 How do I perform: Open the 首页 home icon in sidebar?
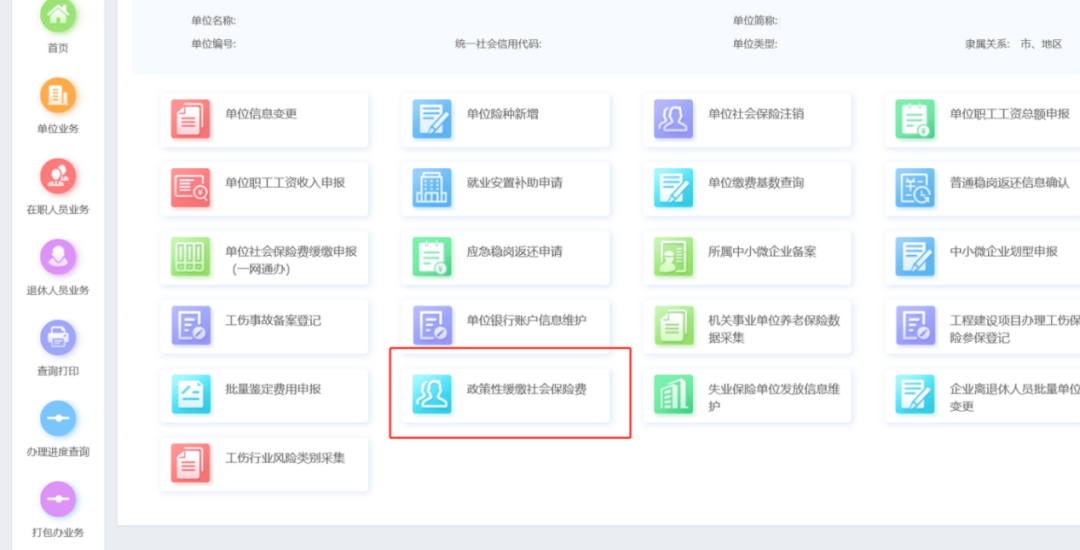[58, 14]
